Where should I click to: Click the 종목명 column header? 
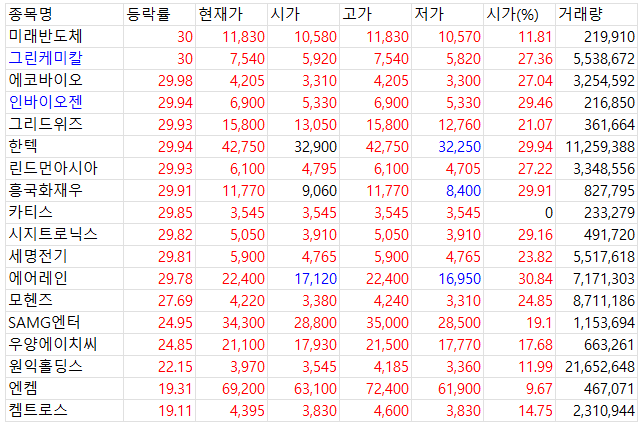coord(30,14)
